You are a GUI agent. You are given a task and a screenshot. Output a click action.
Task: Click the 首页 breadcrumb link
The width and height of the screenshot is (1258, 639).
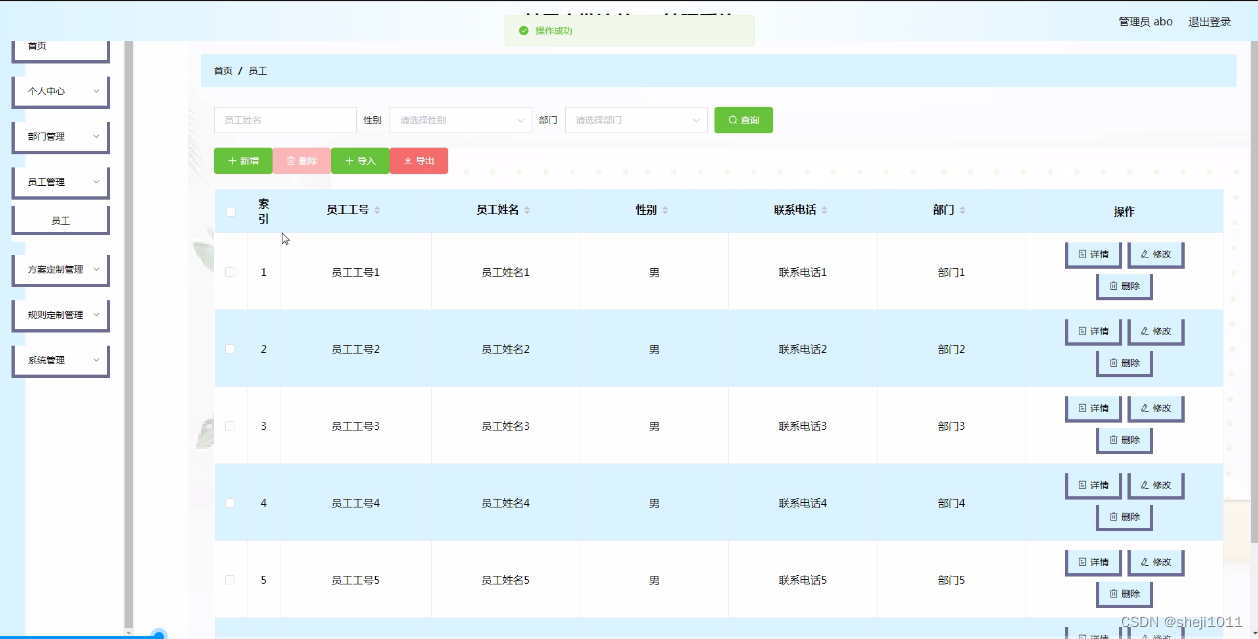221,71
